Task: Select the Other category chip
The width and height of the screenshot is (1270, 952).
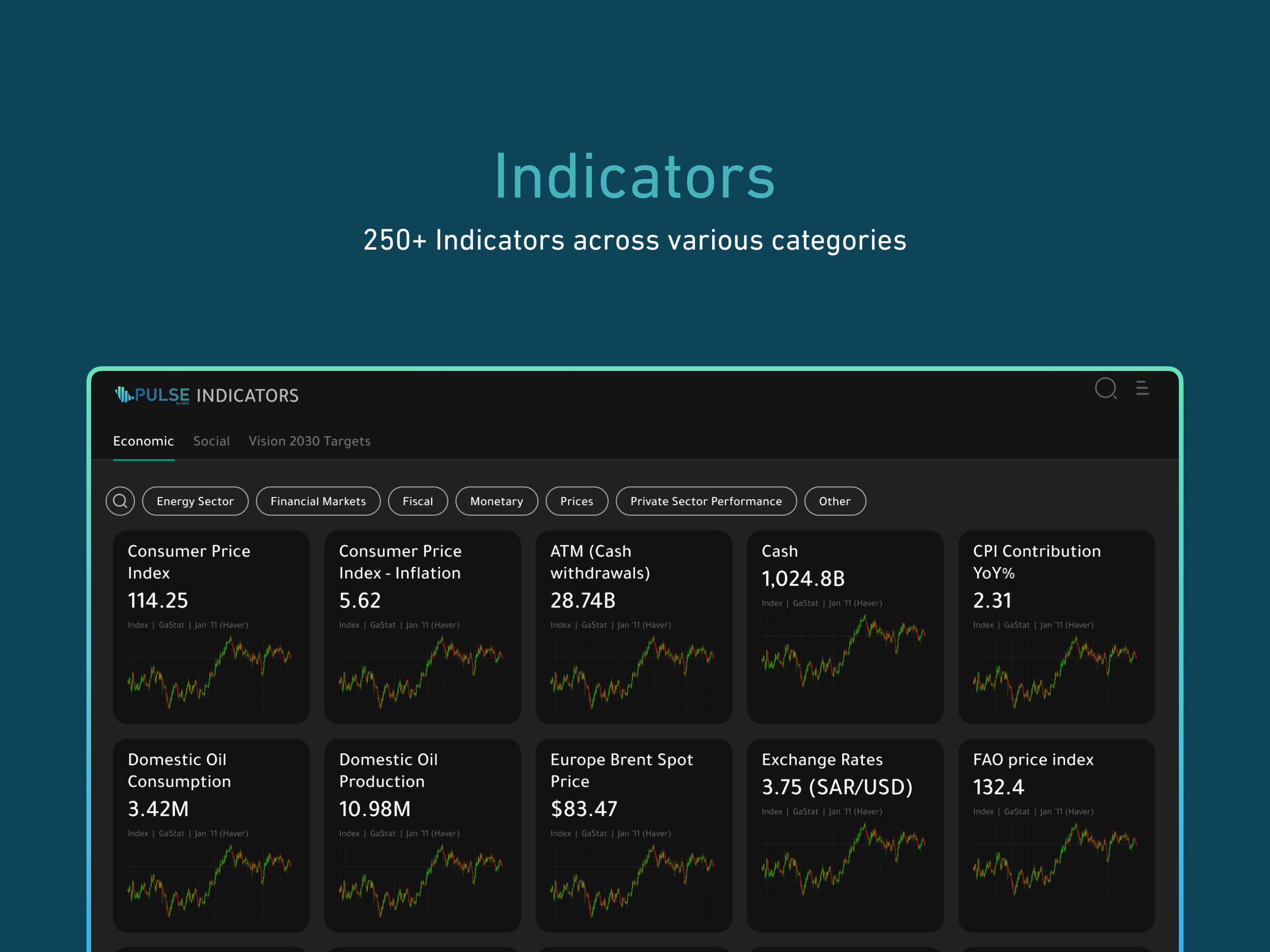Action: click(835, 501)
